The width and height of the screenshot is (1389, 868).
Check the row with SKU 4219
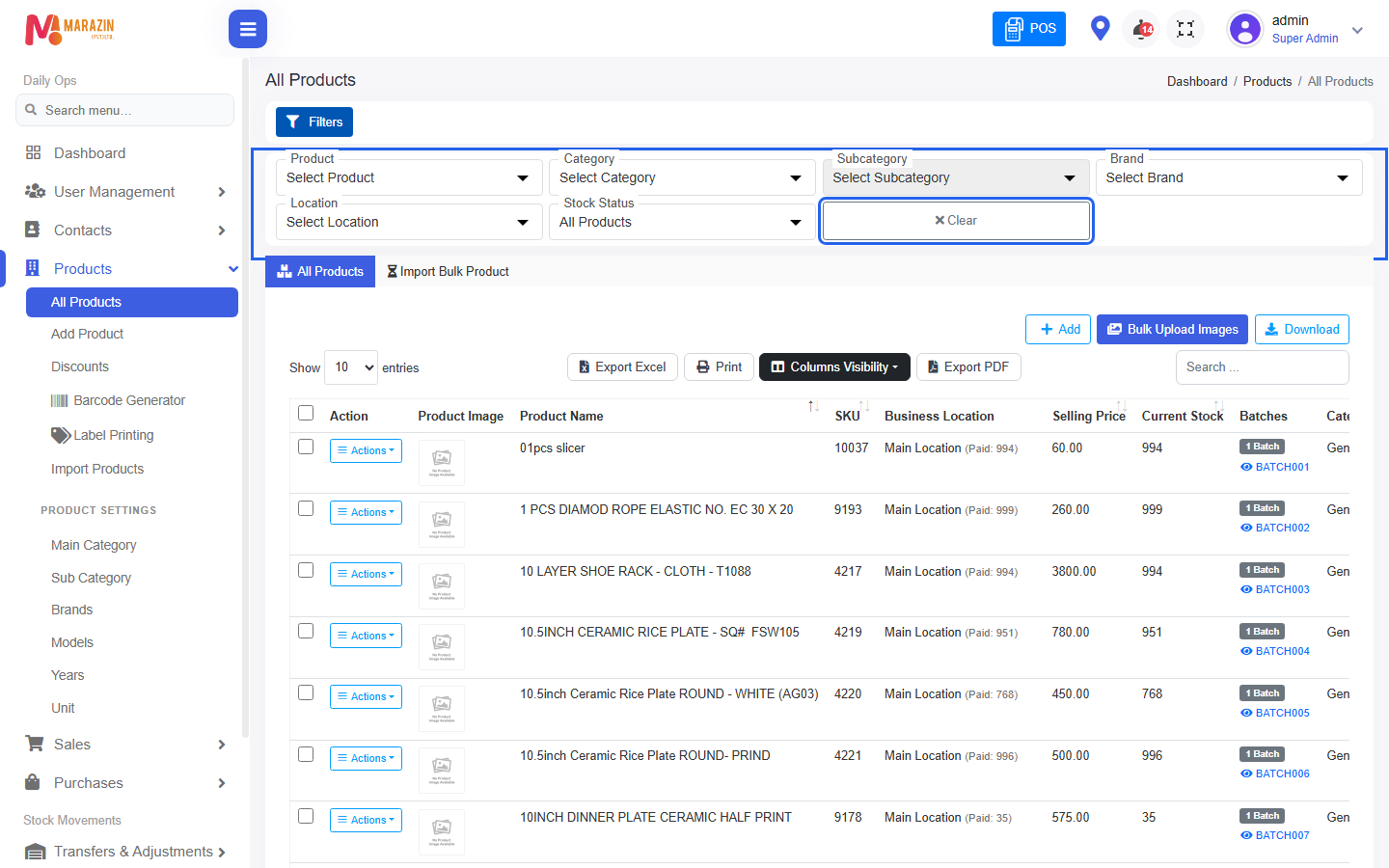tap(306, 631)
